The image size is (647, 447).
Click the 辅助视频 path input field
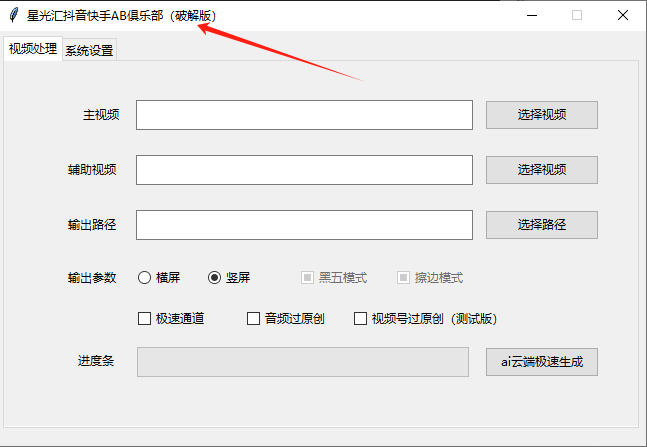click(304, 170)
